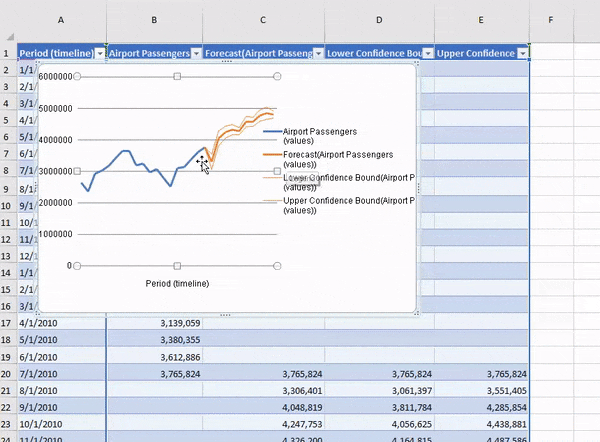Select upper bound cell 4,285,854
This screenshot has height=442, width=600.
pyautogui.click(x=482, y=408)
